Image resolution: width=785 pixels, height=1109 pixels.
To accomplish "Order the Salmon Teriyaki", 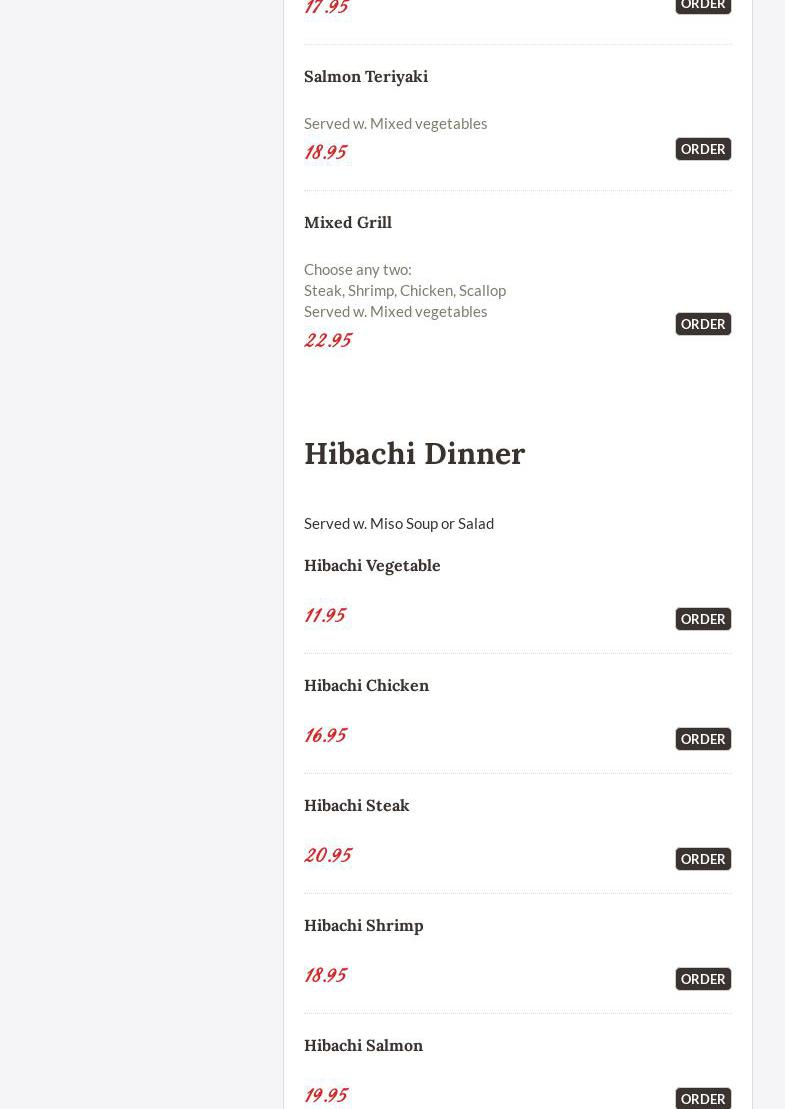I will 703,149.
